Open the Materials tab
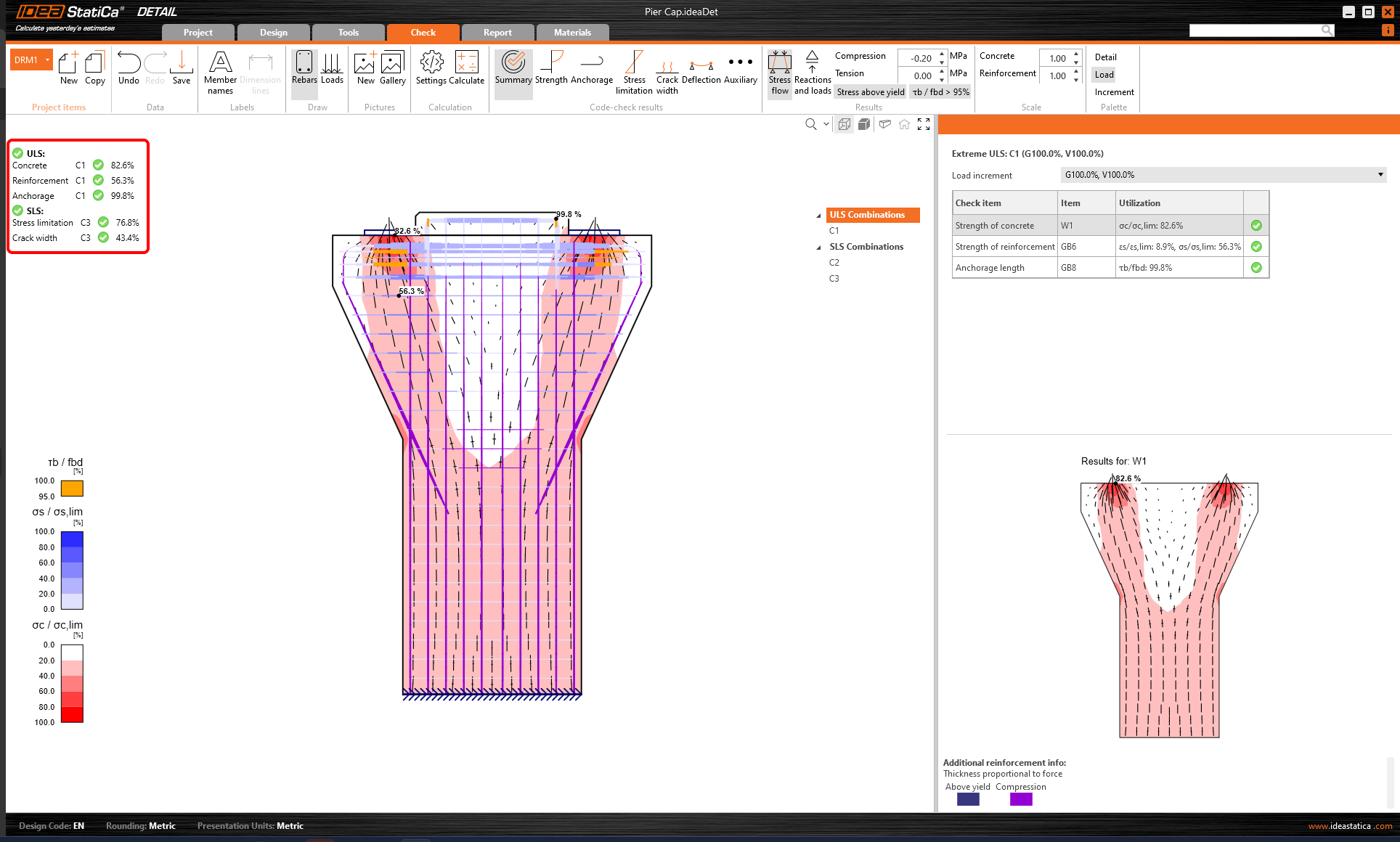1400x842 pixels. point(572,33)
